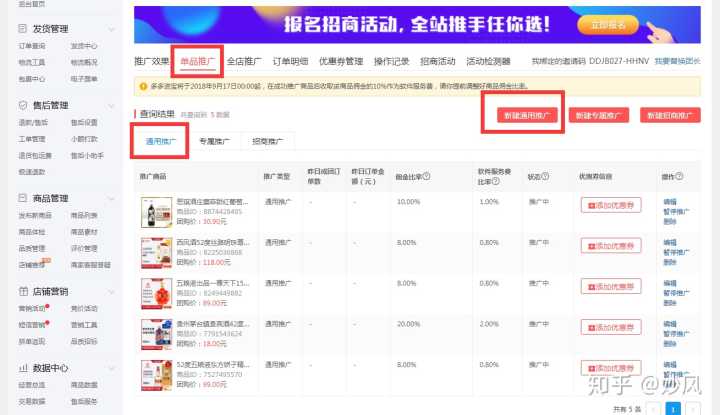Click the invitation code text DDJB027-HHNV
The image size is (720, 415).
tap(619, 61)
